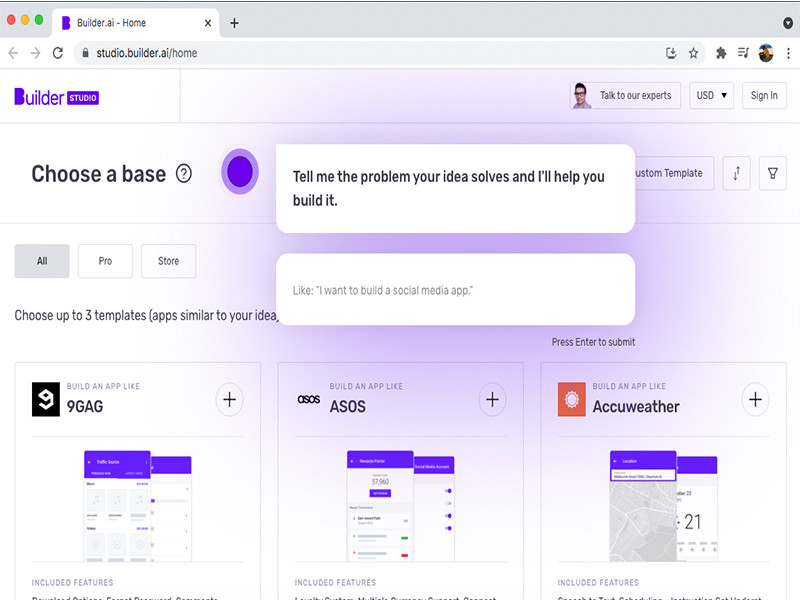Click the Accuweather app preview thumbnail

click(663, 503)
